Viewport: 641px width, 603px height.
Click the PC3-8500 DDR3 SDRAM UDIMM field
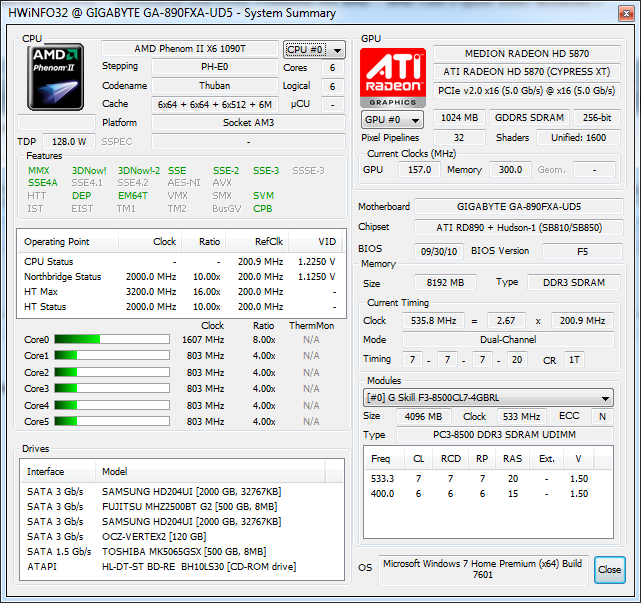pos(504,435)
